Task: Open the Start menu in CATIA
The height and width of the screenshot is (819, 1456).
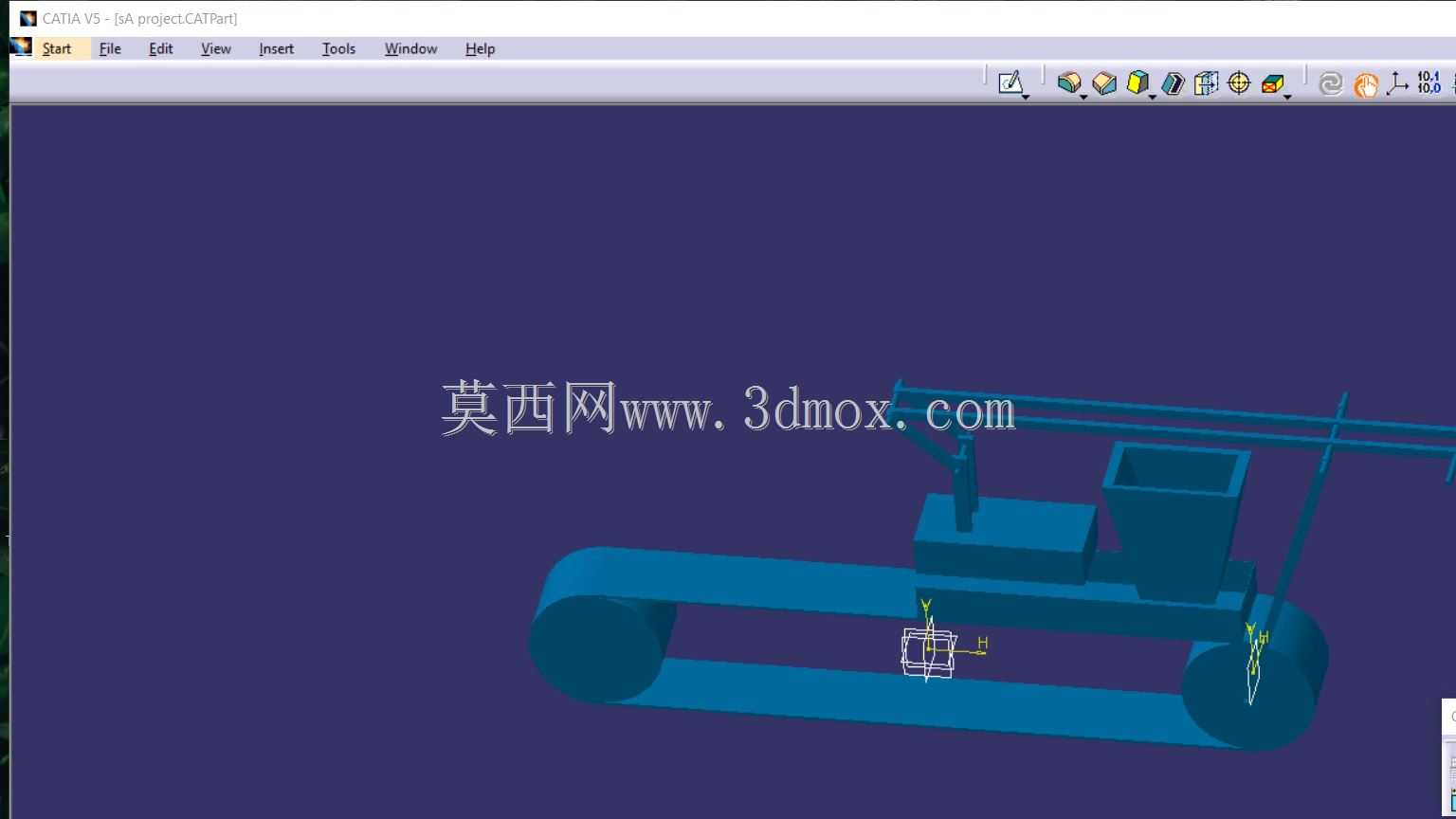Action: point(57,48)
